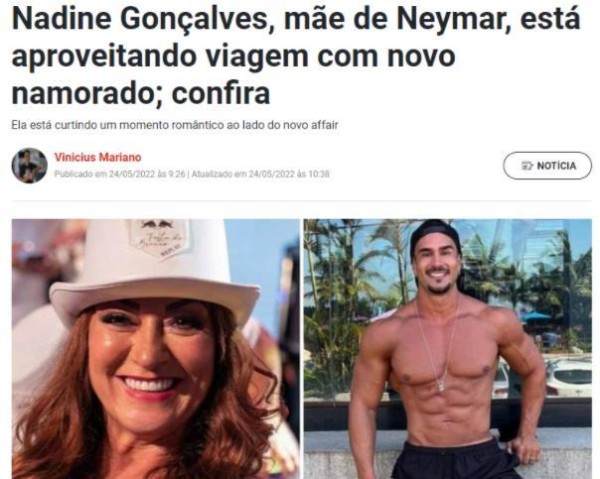Open the left photo of woman in white hat
Screen dimensions: 600x479
155,349
